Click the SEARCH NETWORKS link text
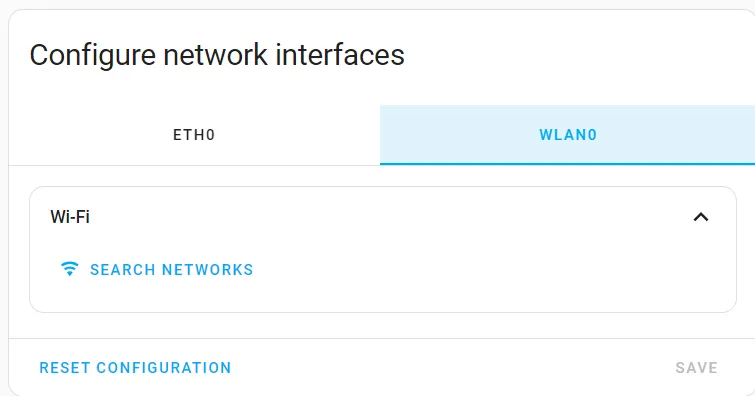The width and height of the screenshot is (755, 396). click(x=171, y=269)
